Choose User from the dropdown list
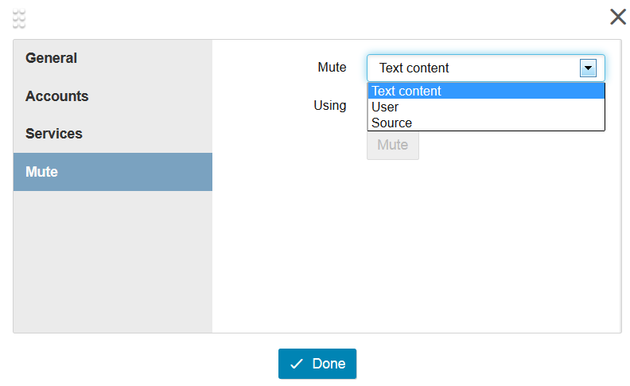 [x=486, y=107]
